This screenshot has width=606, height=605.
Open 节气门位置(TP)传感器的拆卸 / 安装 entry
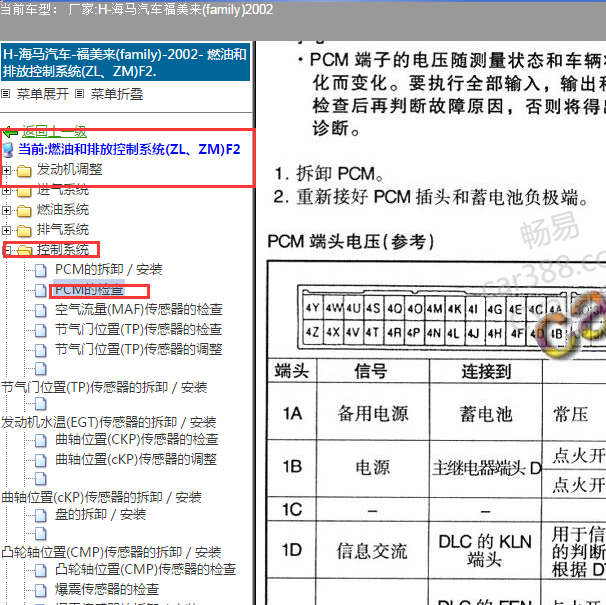tap(104, 387)
